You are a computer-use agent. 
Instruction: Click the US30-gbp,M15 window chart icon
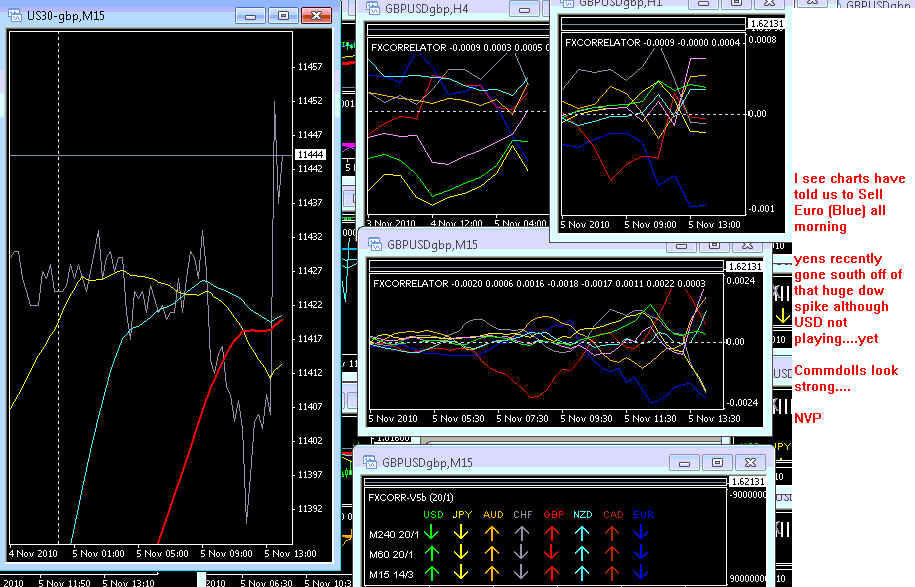pyautogui.click(x=15, y=15)
